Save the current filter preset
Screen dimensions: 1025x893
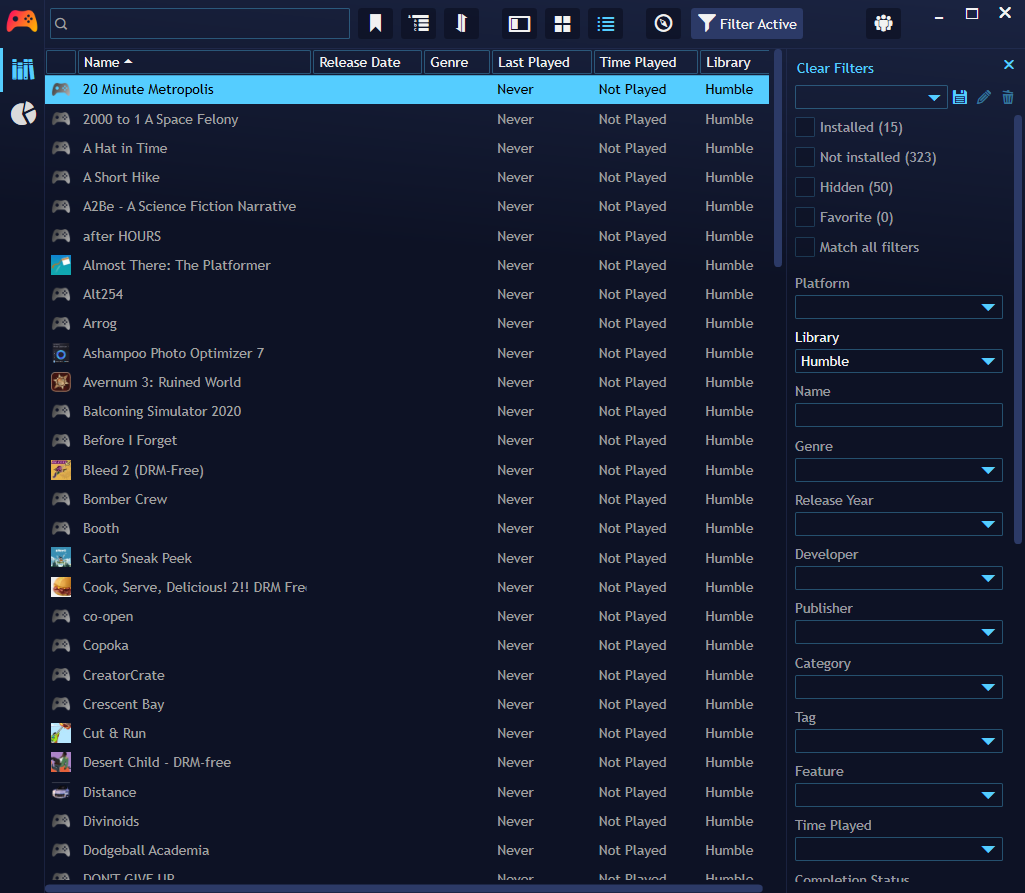pyautogui.click(x=960, y=97)
